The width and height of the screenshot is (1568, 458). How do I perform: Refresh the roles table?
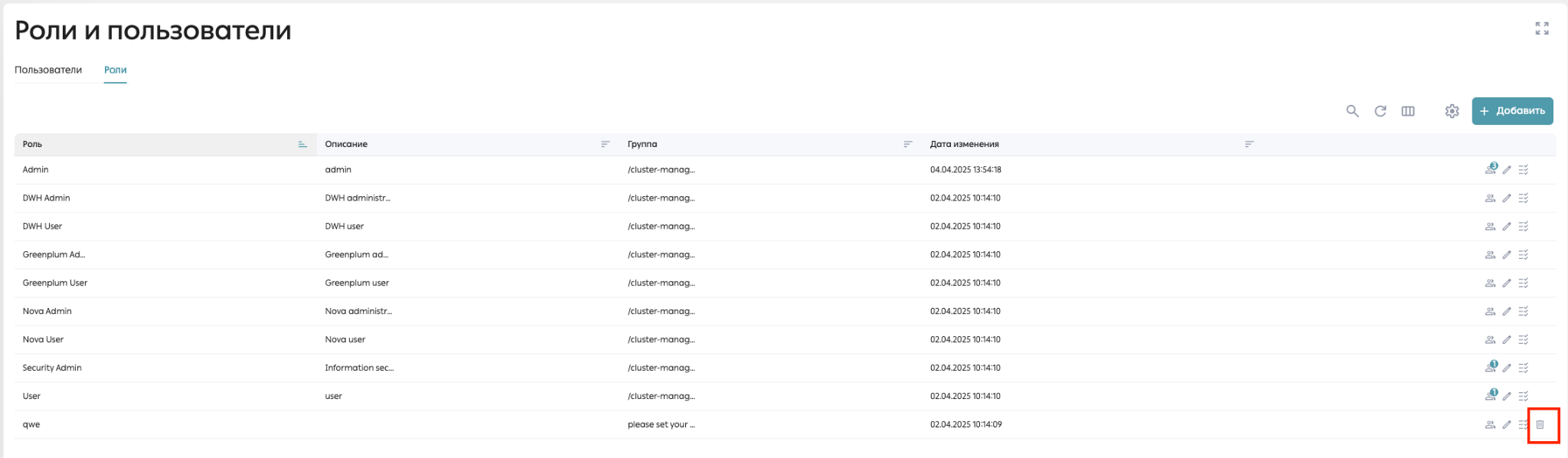(x=1380, y=111)
